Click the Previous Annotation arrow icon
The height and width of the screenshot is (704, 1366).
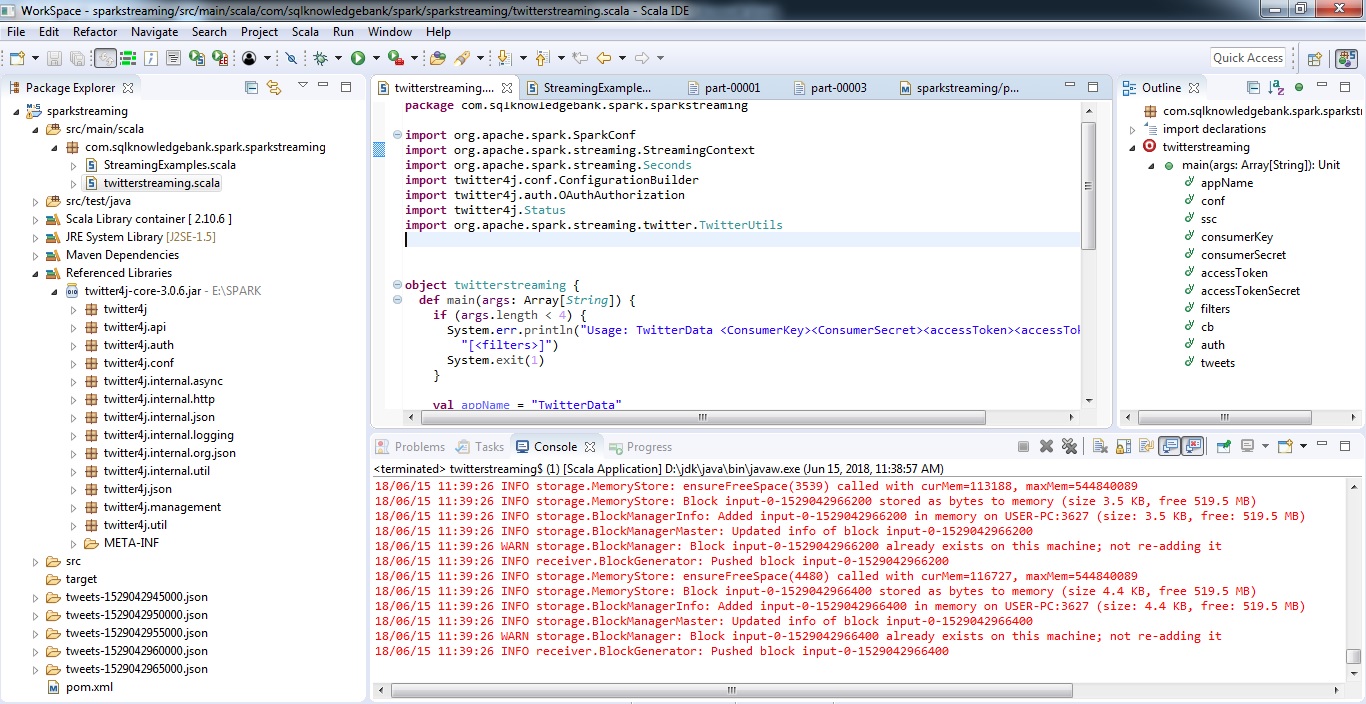click(542, 58)
